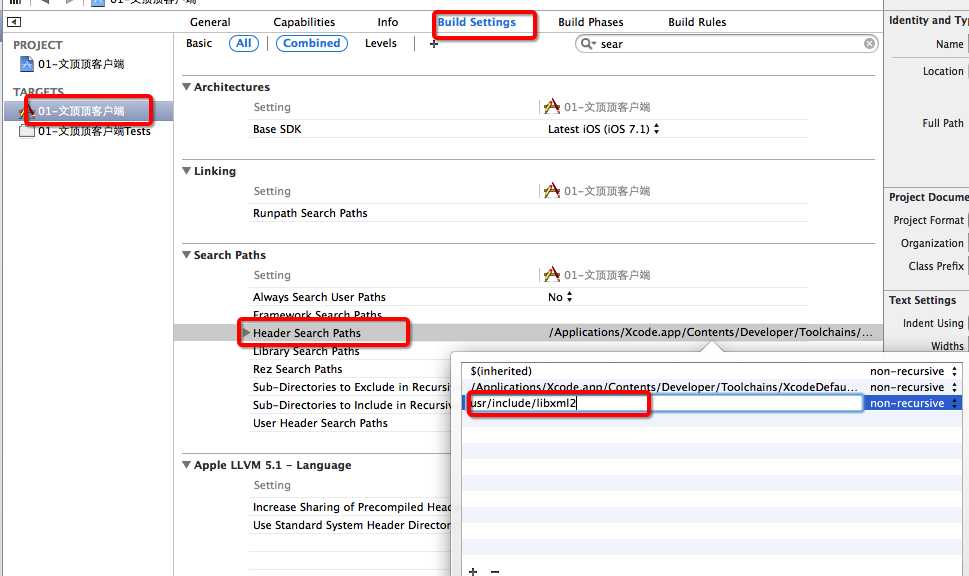
Task: Select the Base SDK setting row
Action: [x=277, y=129]
